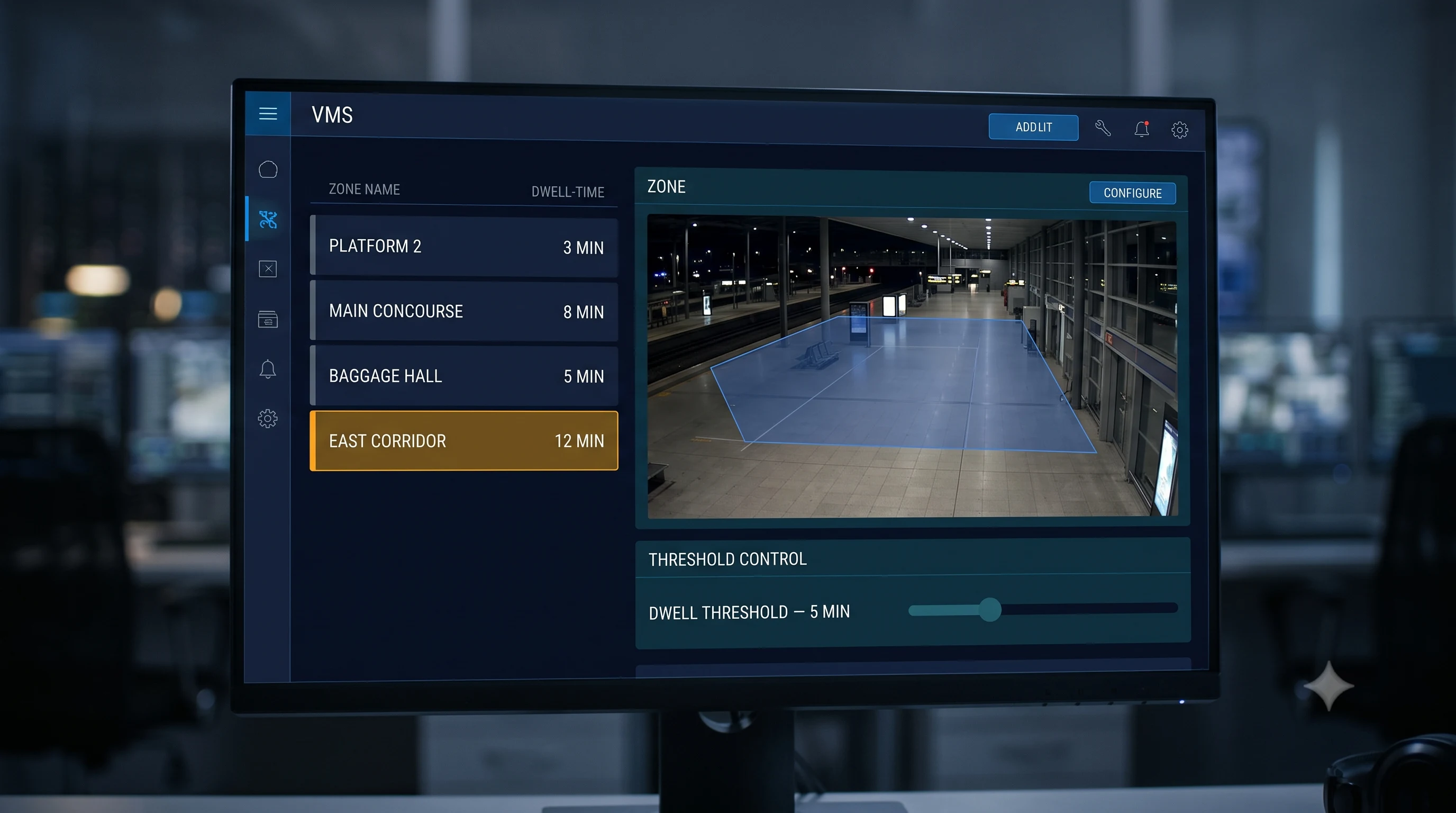The image size is (1456, 813).
Task: Click the DWELL-TIME column header
Action: (x=568, y=192)
